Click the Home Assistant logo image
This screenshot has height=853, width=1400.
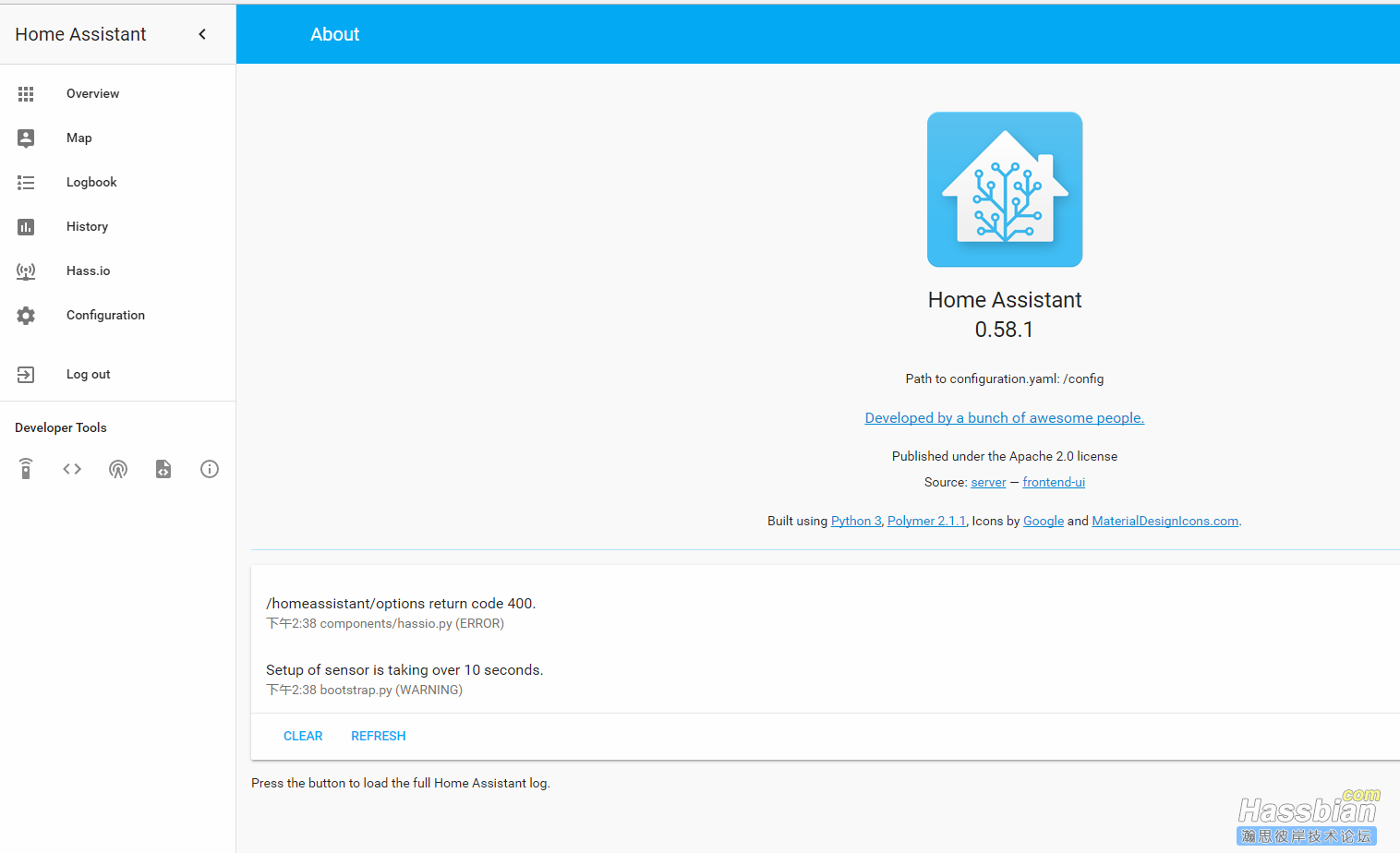coord(1005,189)
